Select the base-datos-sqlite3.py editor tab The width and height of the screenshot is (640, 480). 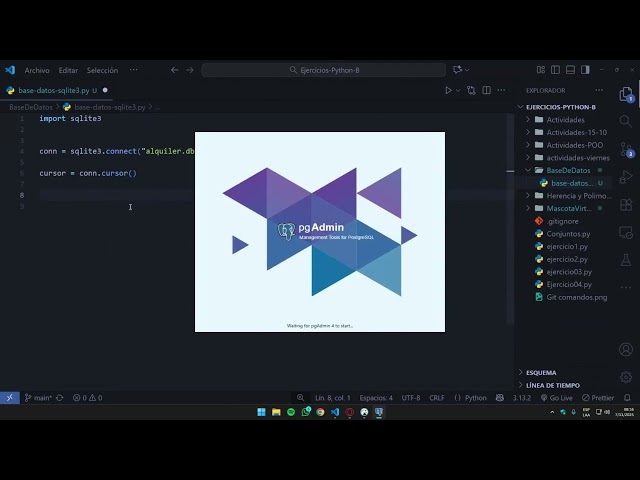(x=53, y=90)
